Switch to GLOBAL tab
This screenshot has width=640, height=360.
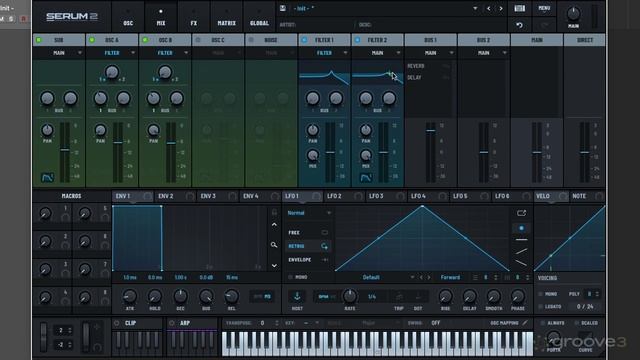click(x=259, y=18)
